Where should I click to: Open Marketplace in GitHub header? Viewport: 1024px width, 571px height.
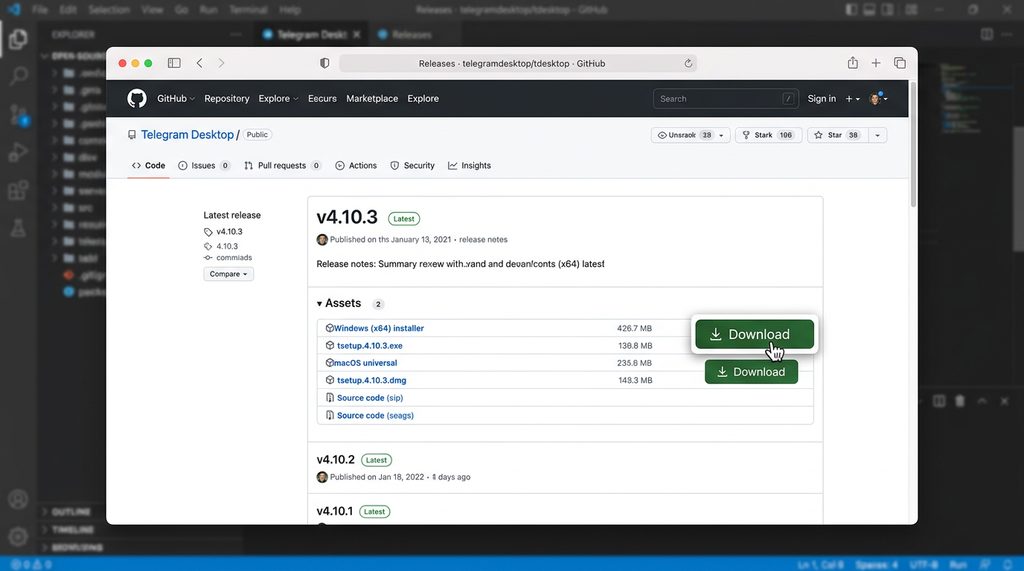pyautogui.click(x=372, y=99)
